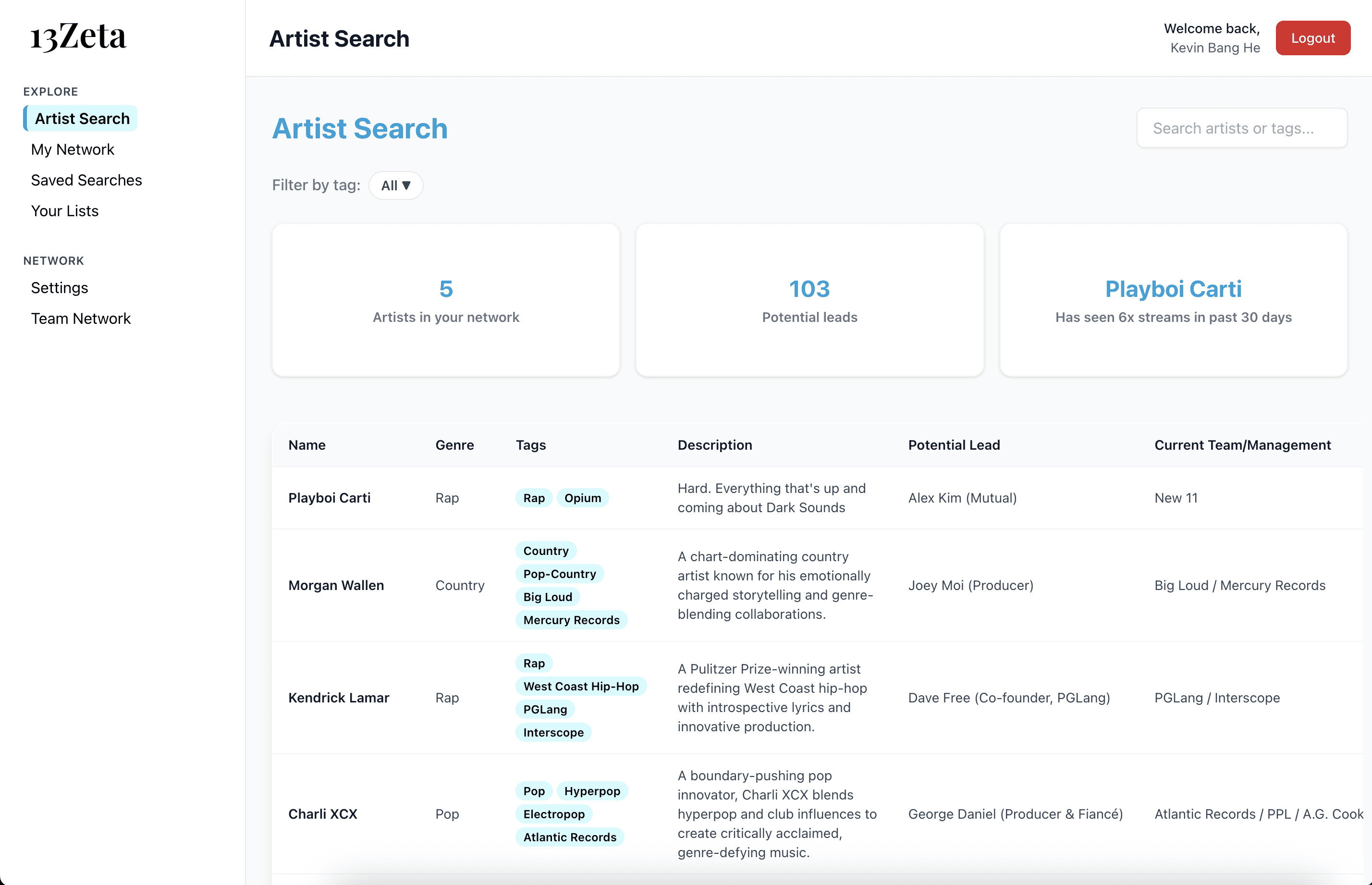
Task: Select Dave Free (Co-founder, PGLang) lead
Action: 1009,698
